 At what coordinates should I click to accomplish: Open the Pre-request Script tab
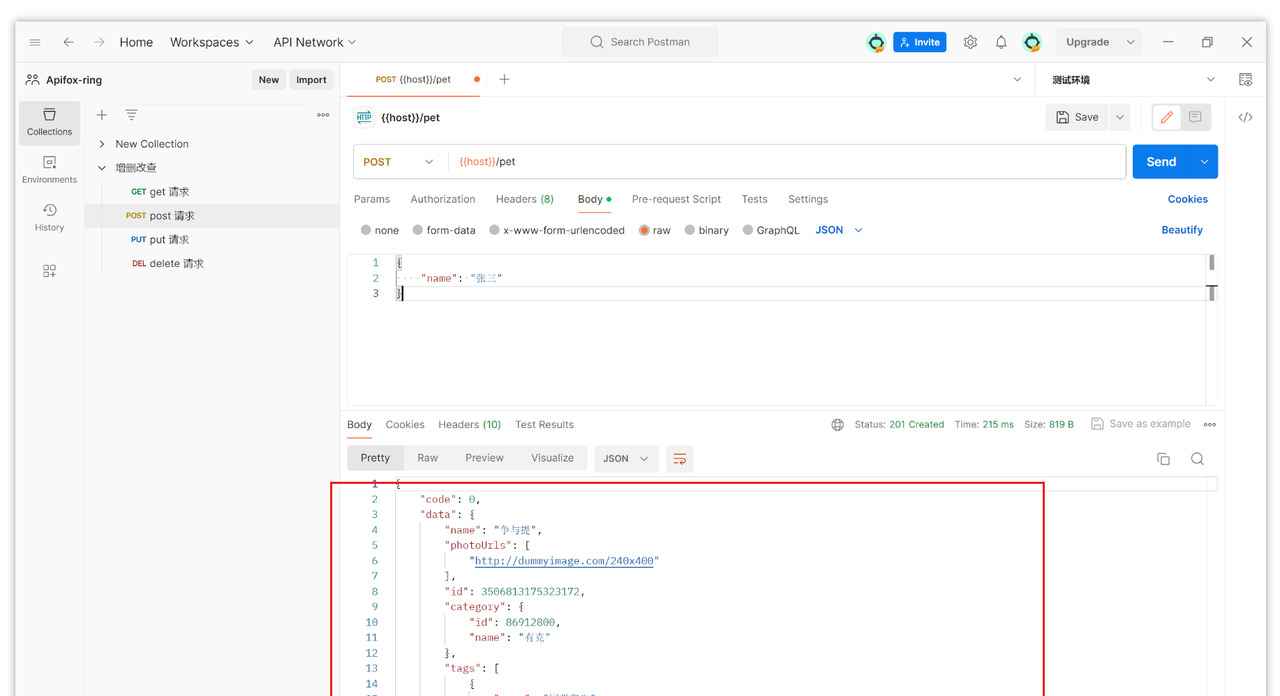[x=676, y=199]
